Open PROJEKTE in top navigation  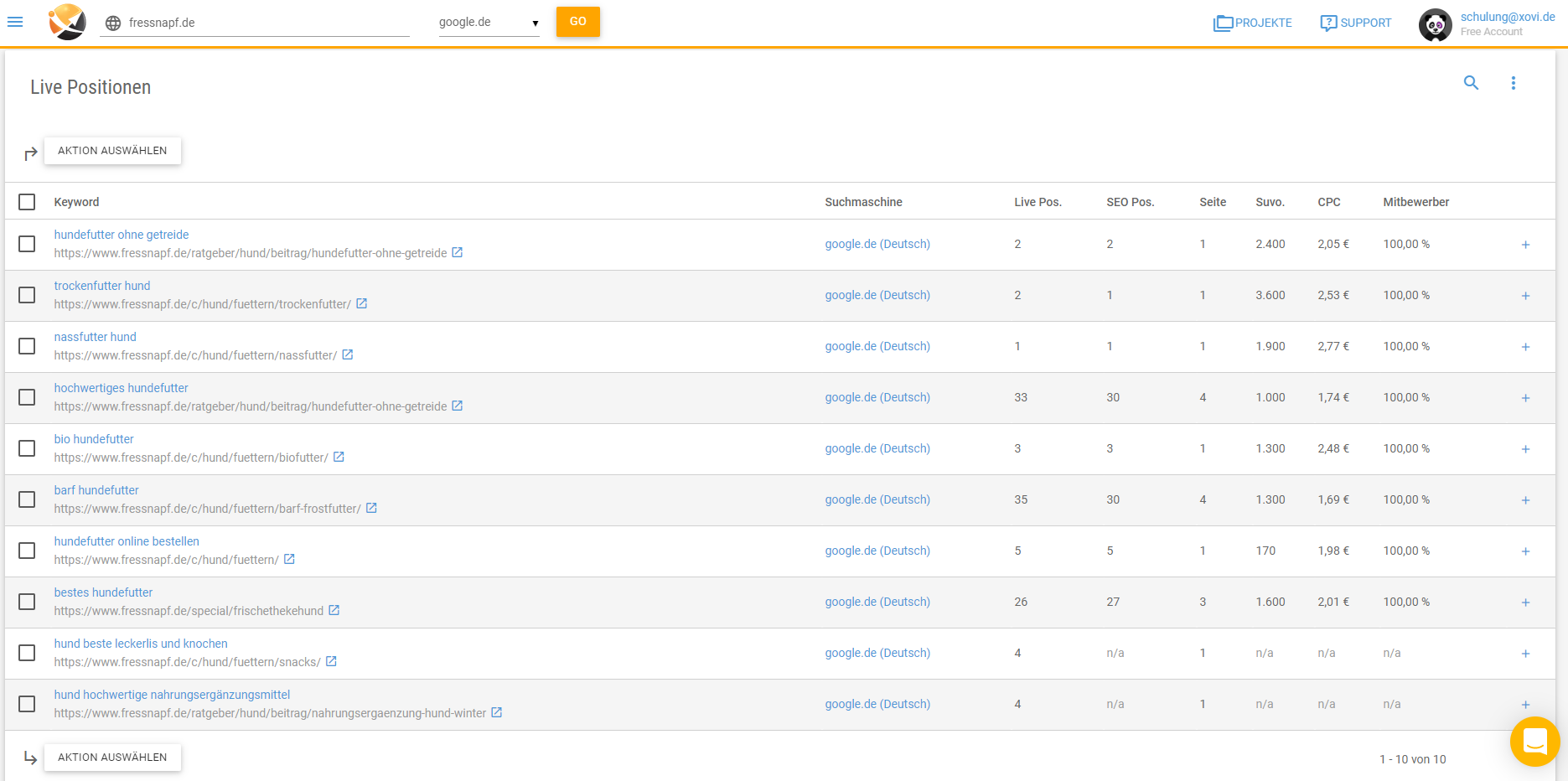pyautogui.click(x=1253, y=23)
